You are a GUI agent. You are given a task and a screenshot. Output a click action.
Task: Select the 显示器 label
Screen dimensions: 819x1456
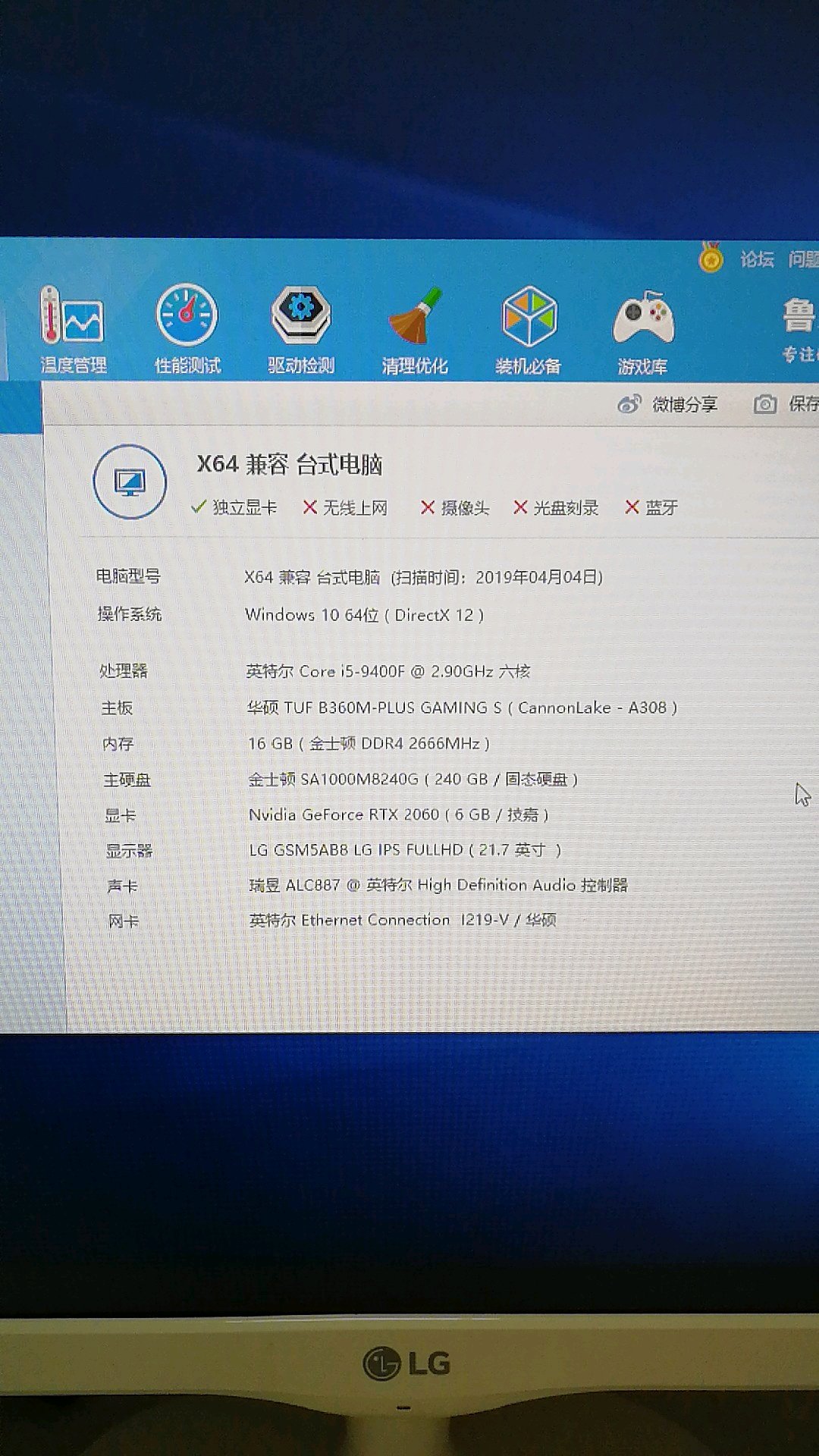[x=130, y=851]
